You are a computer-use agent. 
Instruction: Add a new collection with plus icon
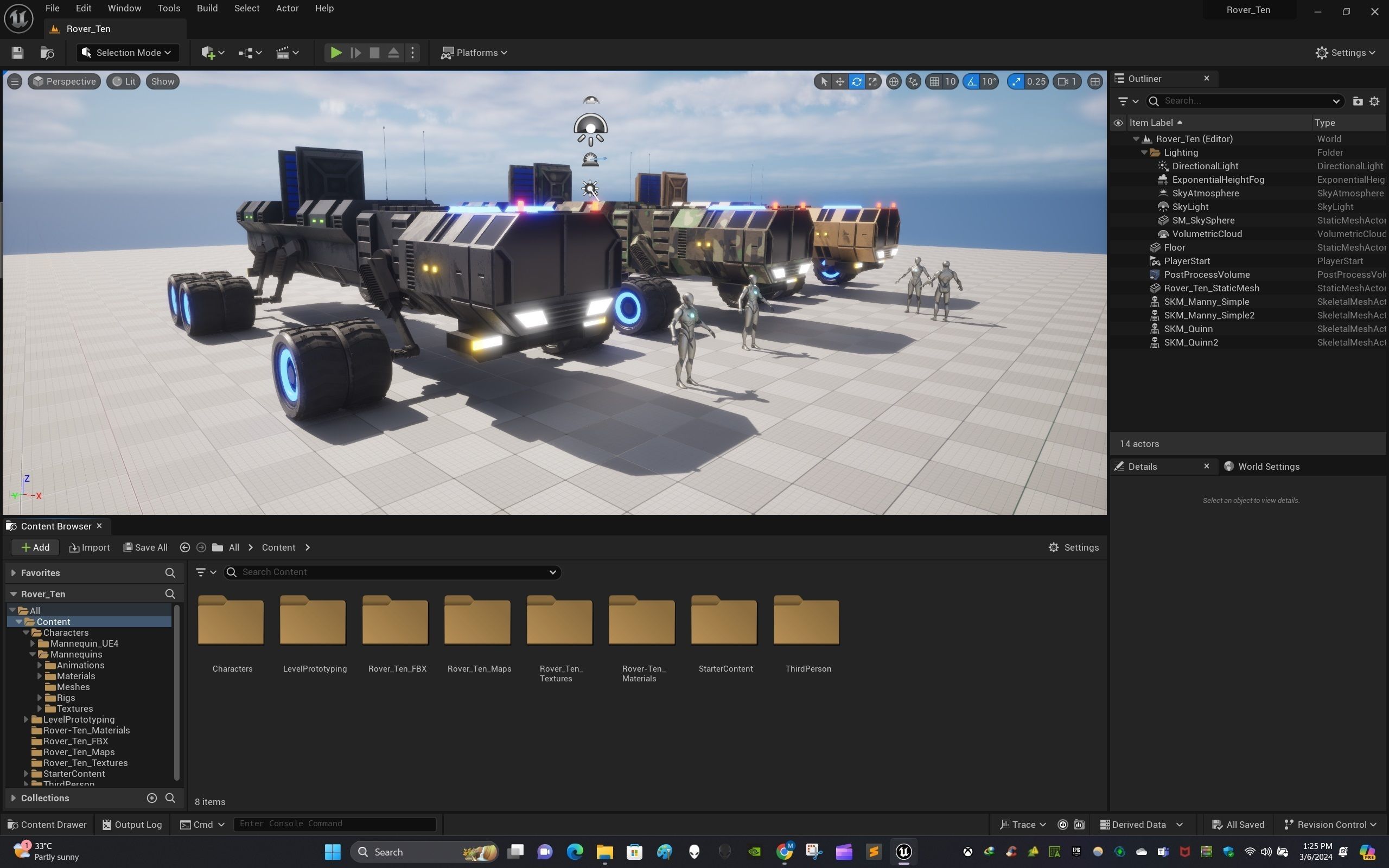pyautogui.click(x=152, y=798)
